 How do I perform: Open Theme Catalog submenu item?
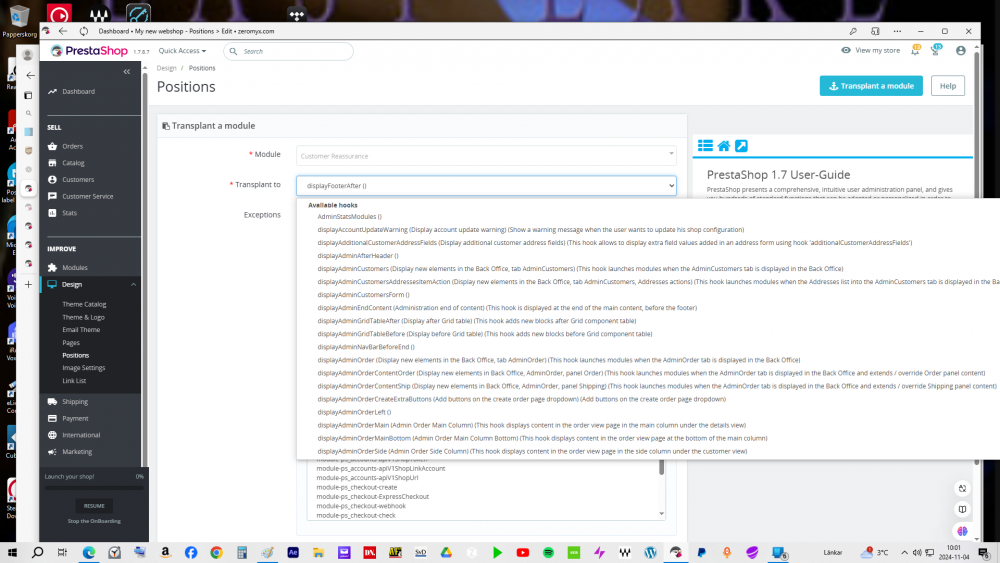point(84,304)
